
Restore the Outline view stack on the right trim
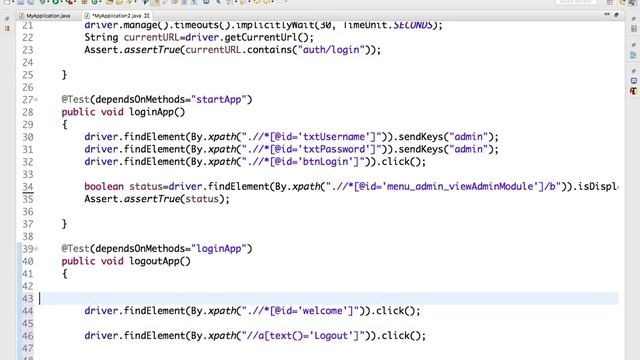point(633,45)
